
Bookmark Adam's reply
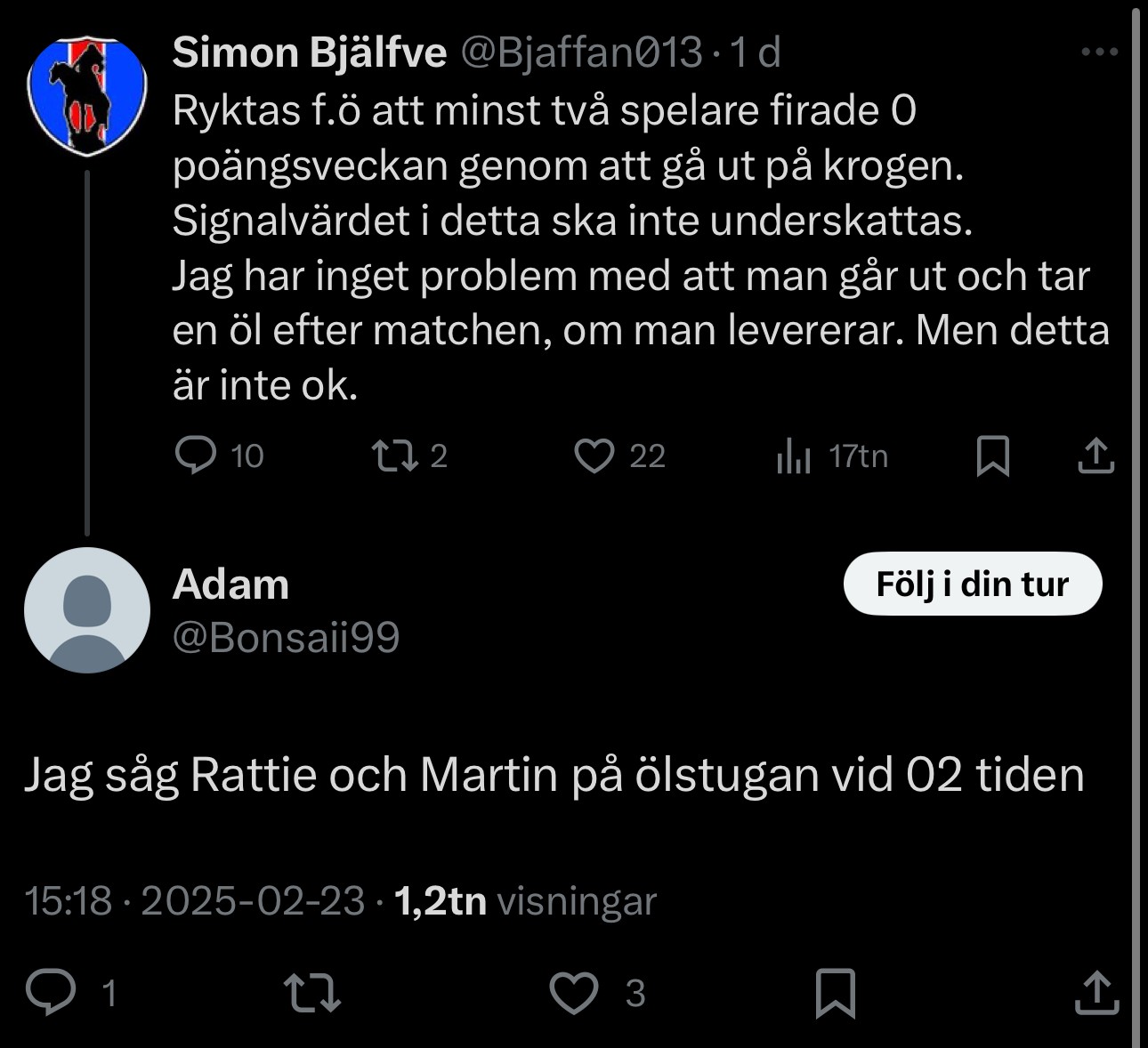tap(835, 992)
